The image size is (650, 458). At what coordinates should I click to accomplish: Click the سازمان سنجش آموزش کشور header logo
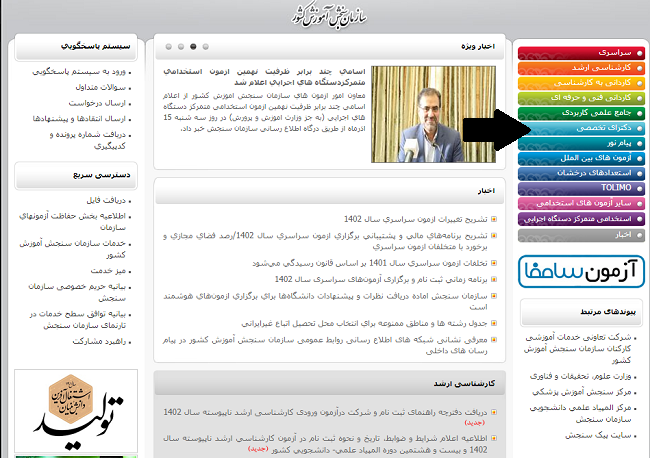329,17
